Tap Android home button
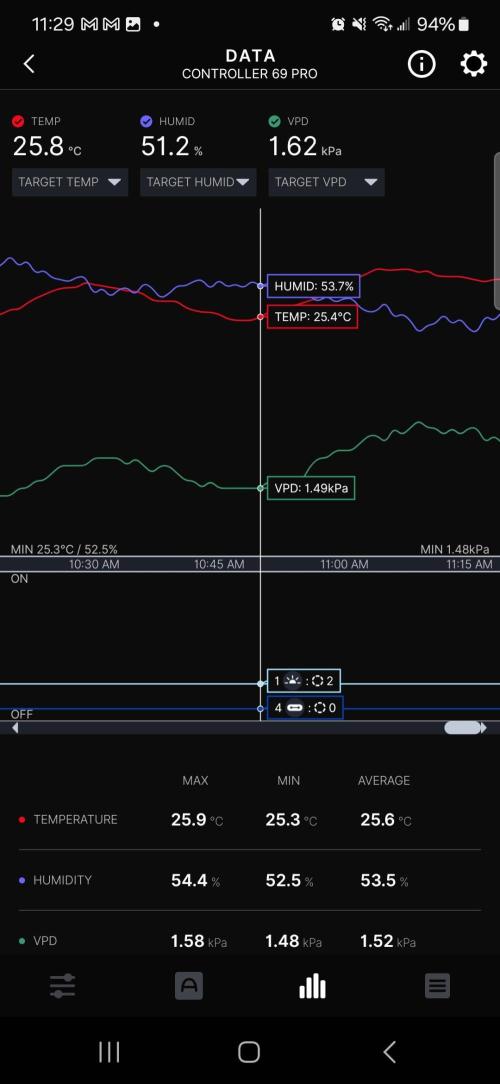 point(249,1052)
